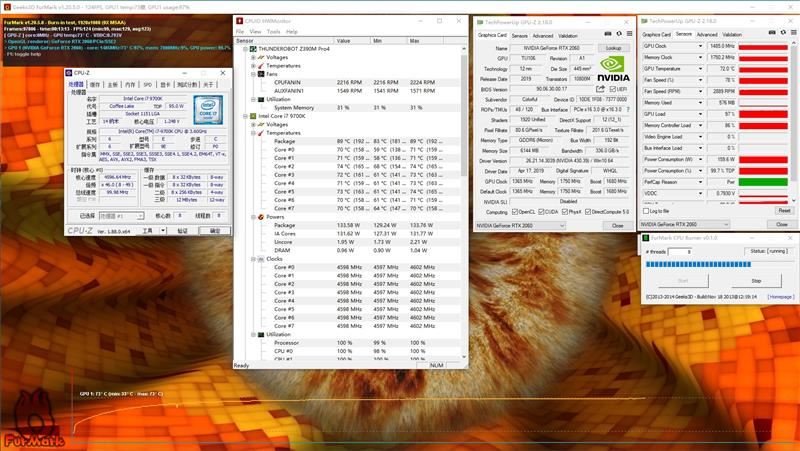Switch to the 内存 tab in CPU-Z
800x451 pixels.
tap(130, 84)
